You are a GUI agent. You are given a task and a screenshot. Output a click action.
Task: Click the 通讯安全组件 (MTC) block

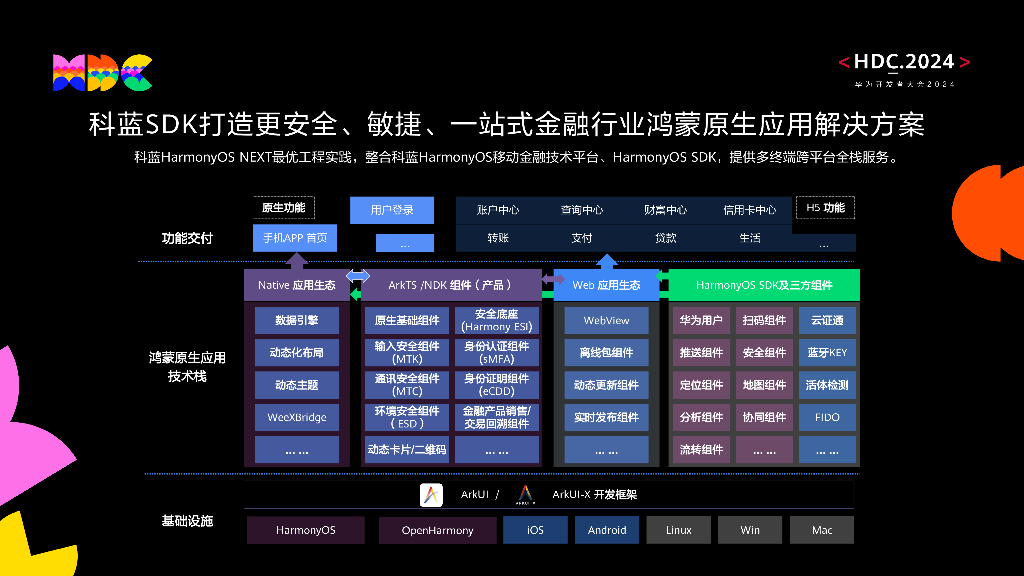coord(407,385)
